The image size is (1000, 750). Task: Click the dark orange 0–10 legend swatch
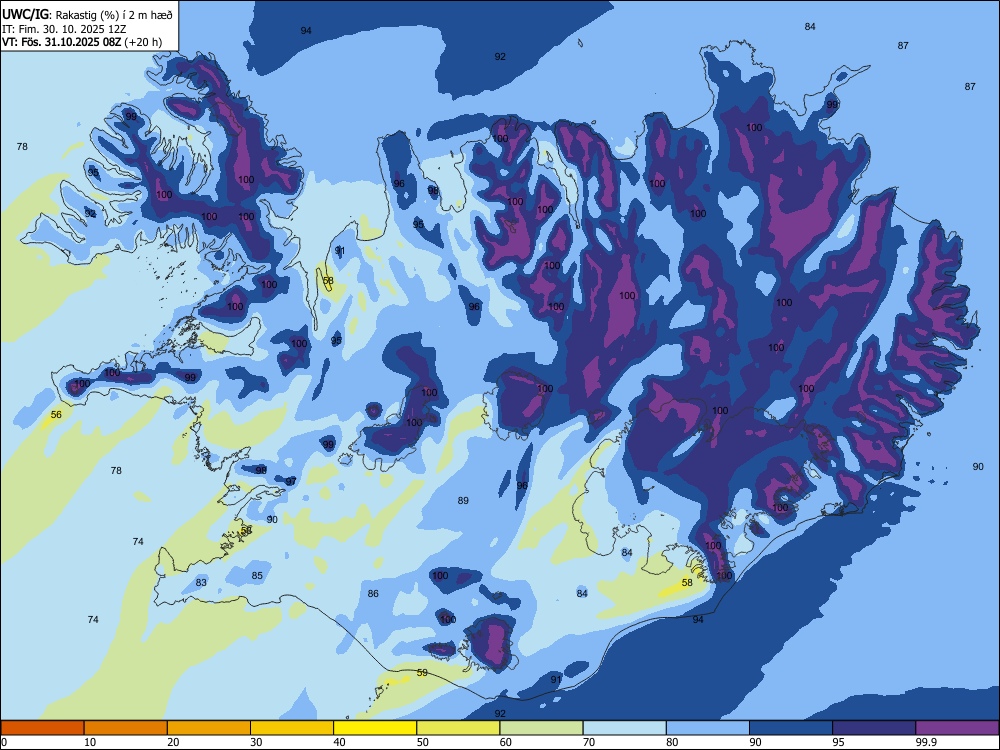click(x=42, y=728)
